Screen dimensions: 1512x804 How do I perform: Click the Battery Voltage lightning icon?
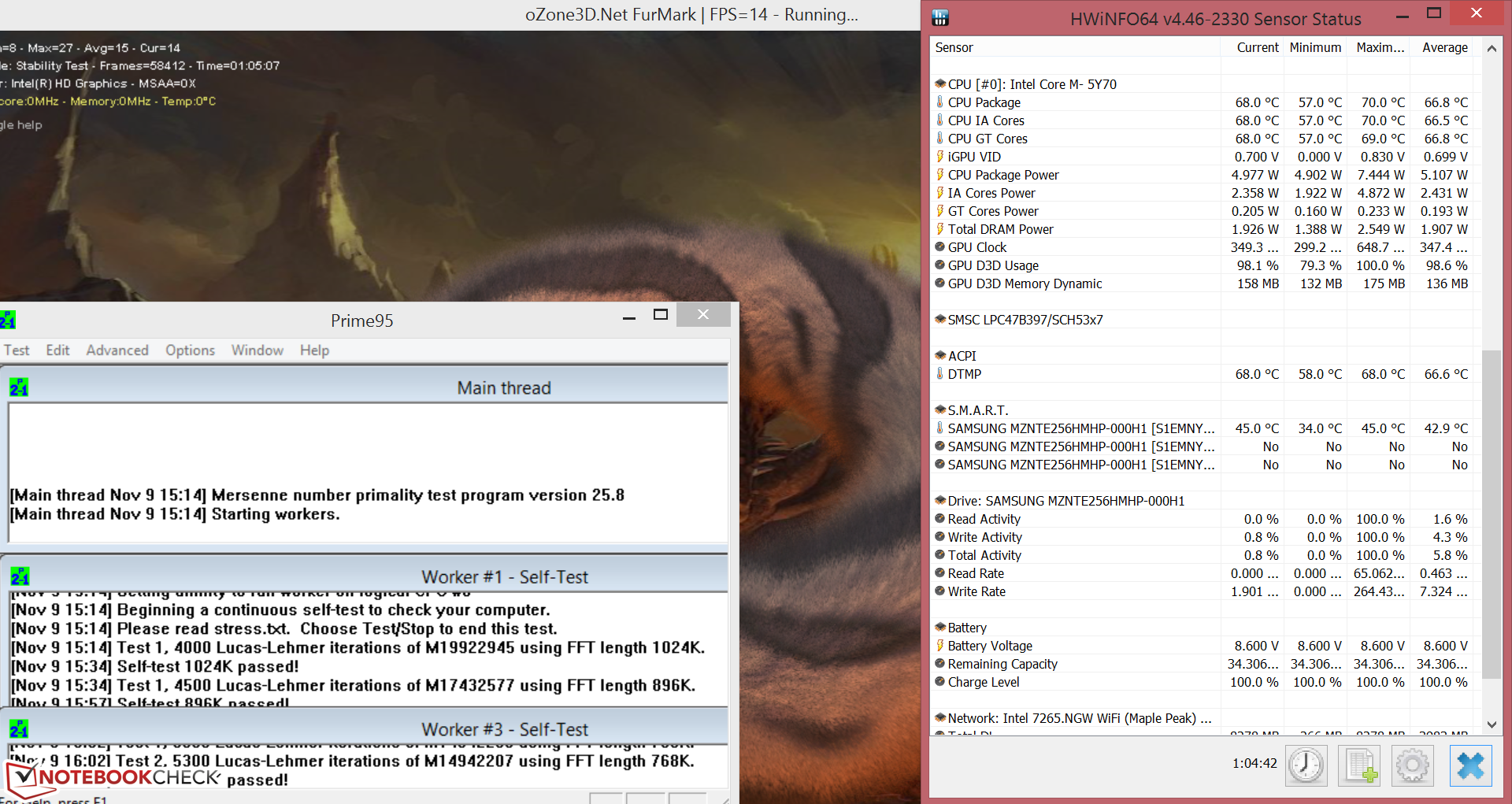pos(939,646)
